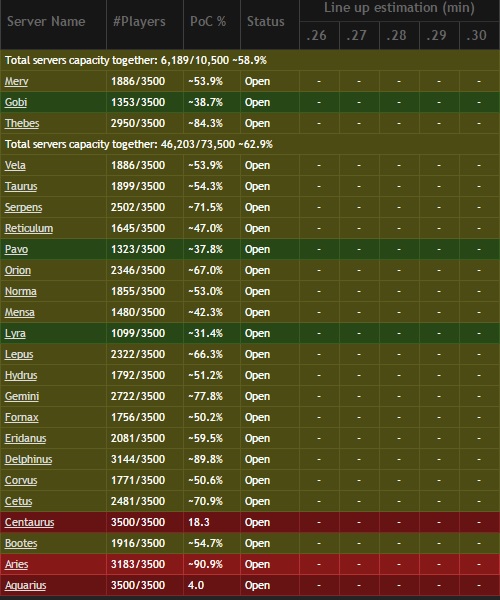Click the ~51.2% PoC value
This screenshot has width=500, height=600.
(x=205, y=375)
